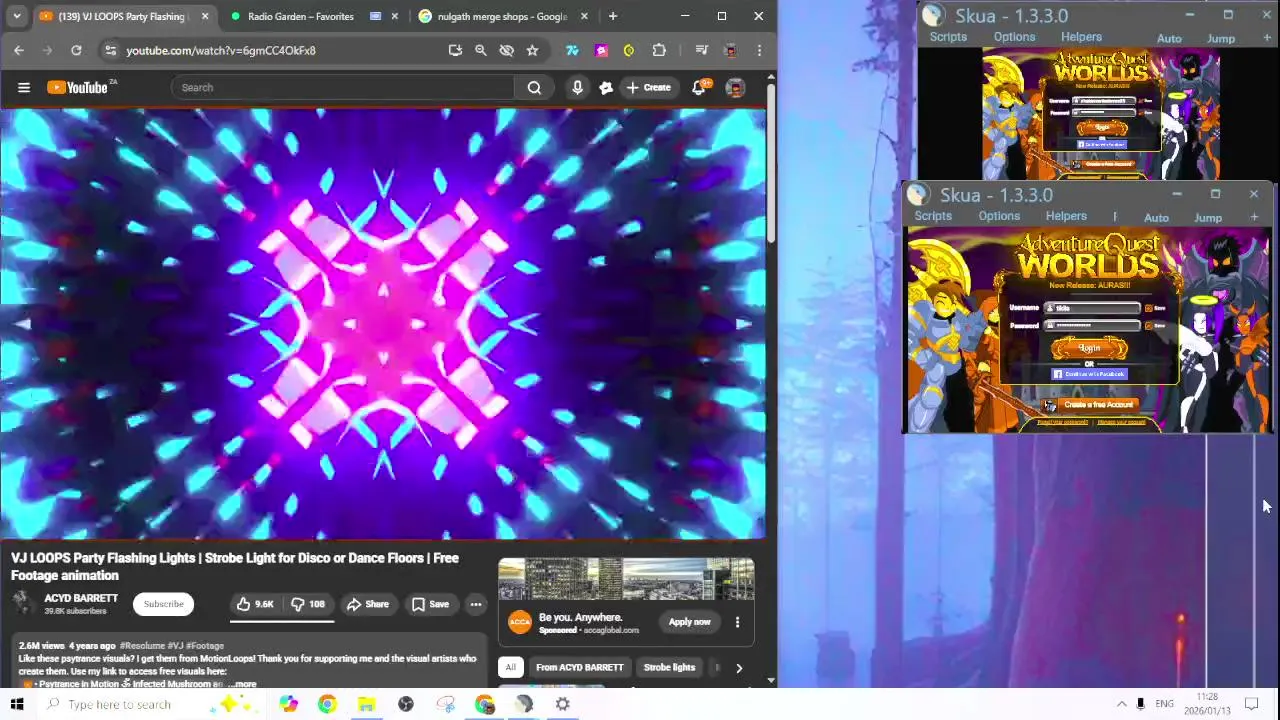Screen dimensions: 1280x720
Task: Click the Share button under the video
Action: click(x=368, y=604)
